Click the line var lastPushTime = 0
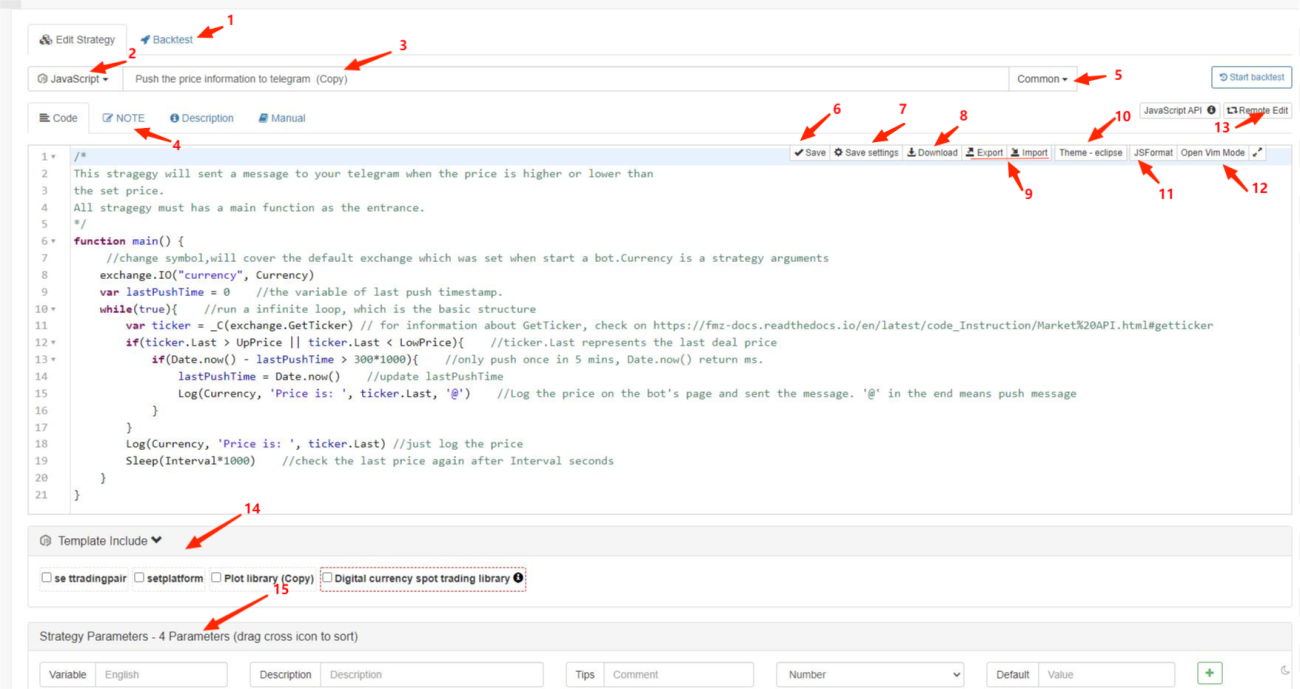The width and height of the screenshot is (1300, 689). coord(165,292)
